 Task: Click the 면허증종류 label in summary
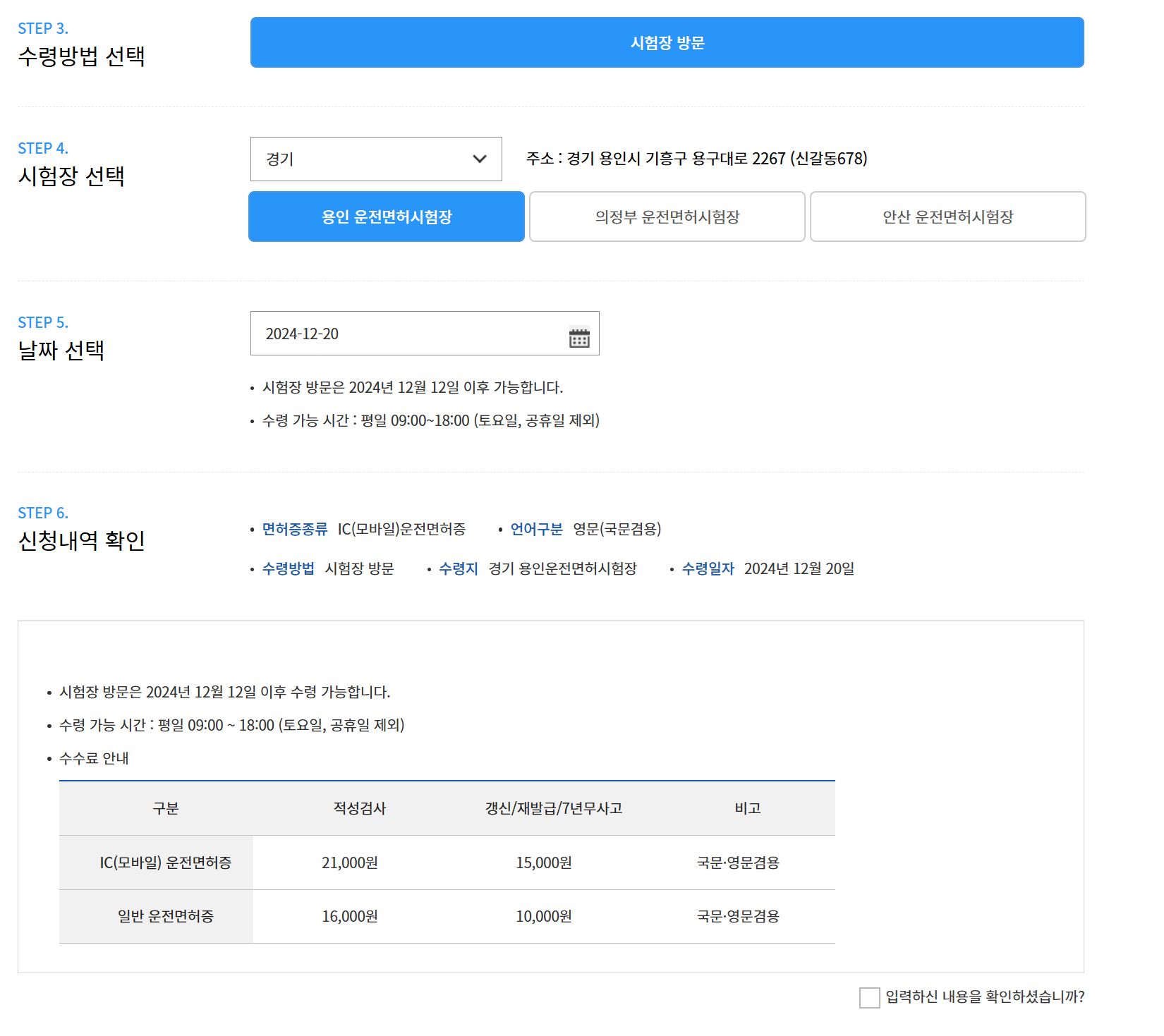click(x=295, y=529)
